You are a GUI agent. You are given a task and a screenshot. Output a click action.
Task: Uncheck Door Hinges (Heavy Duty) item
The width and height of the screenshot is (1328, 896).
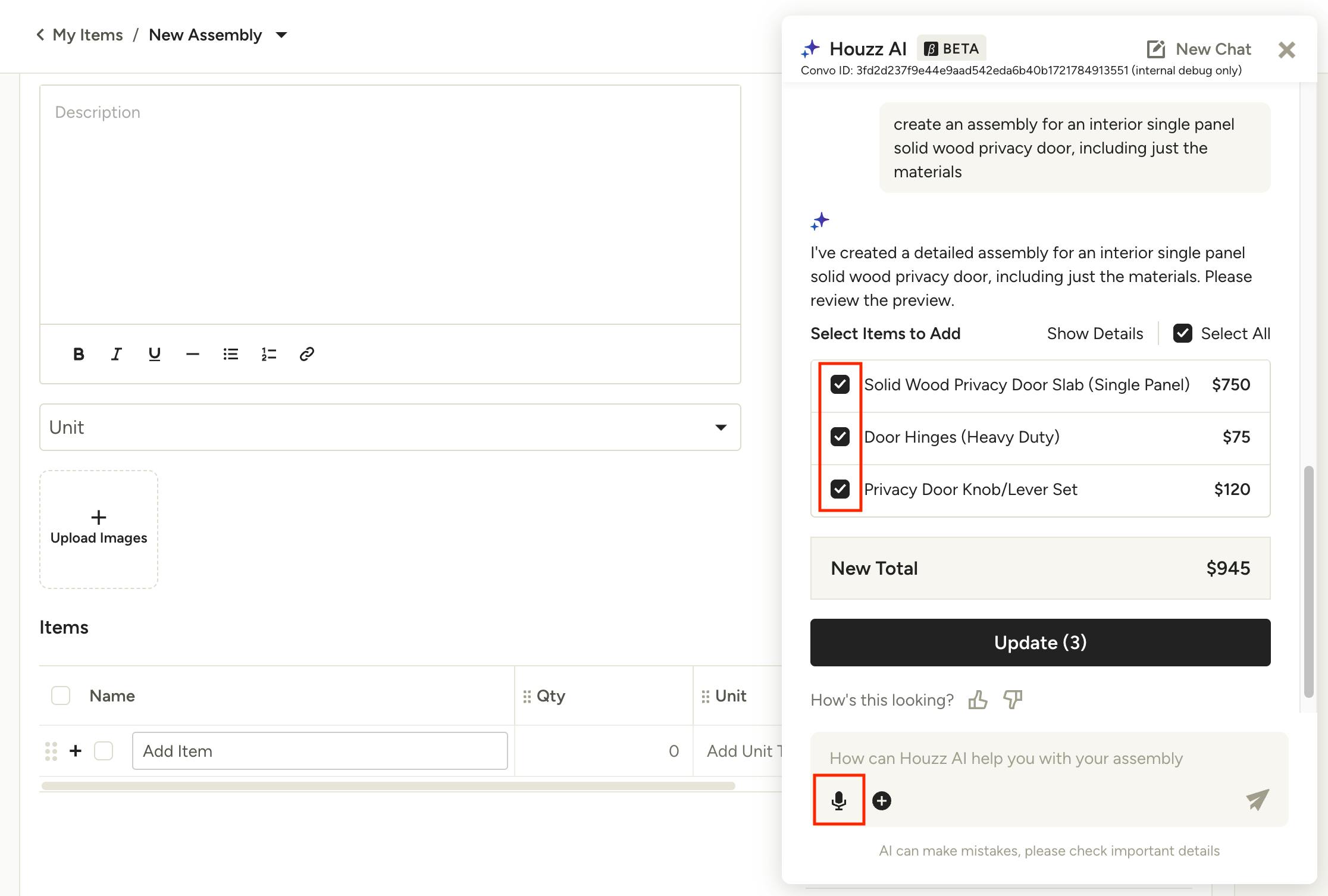[x=840, y=437]
